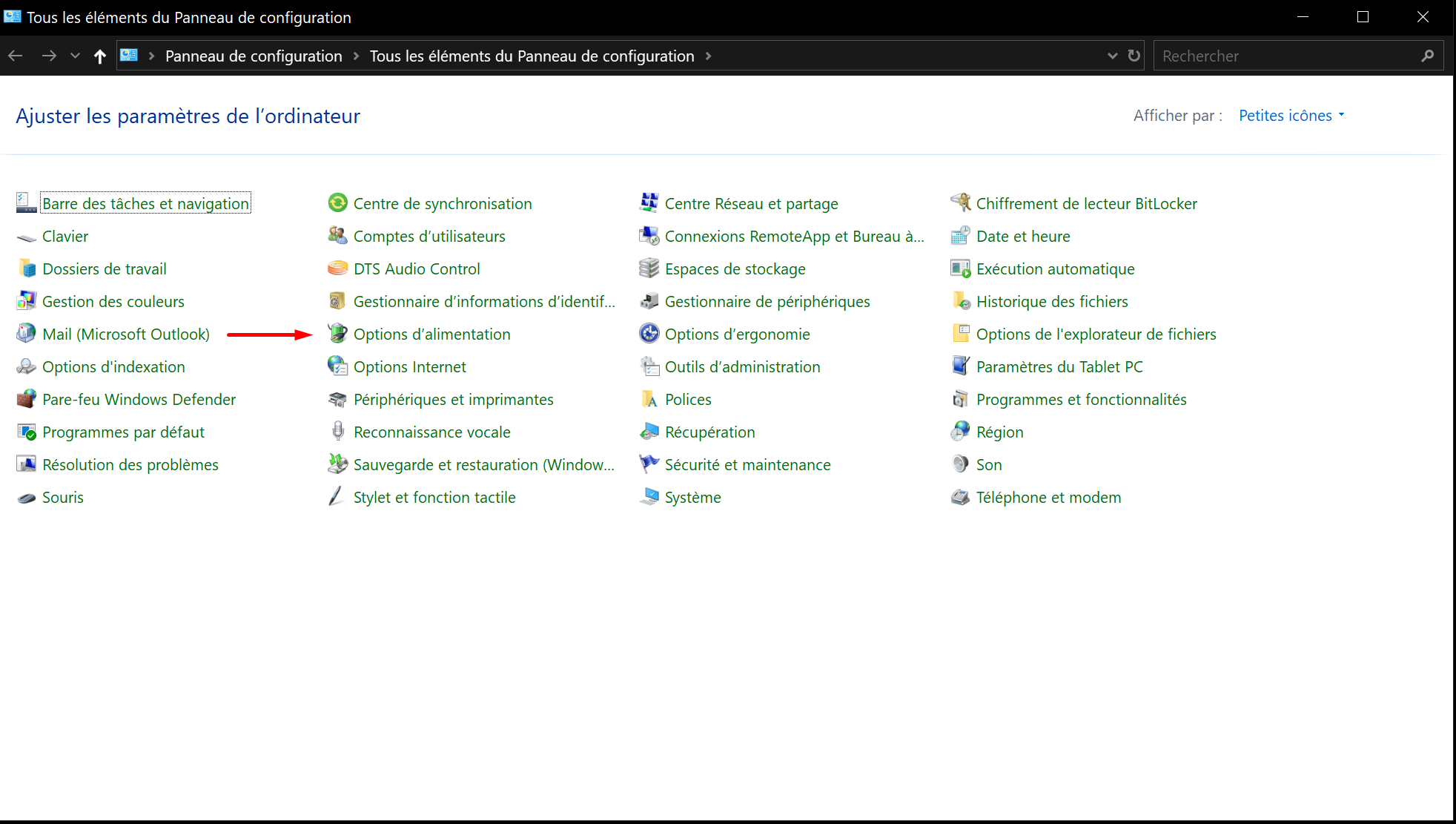Expand chevron after Panneau de configuration breadcrumb

tap(356, 56)
